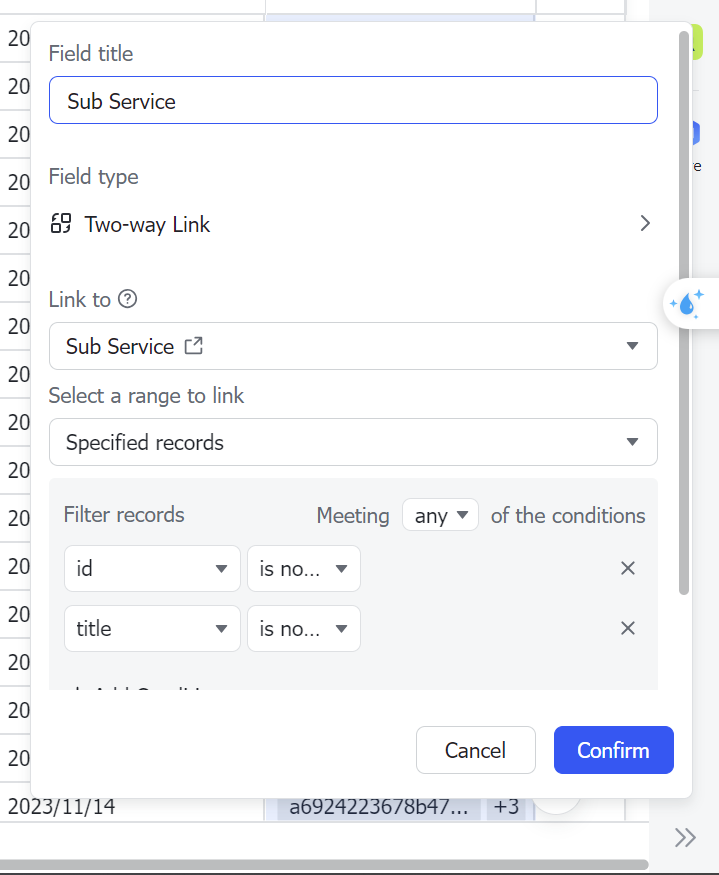Open the Specified records range dropdown
The height and width of the screenshot is (875, 719).
click(631, 442)
